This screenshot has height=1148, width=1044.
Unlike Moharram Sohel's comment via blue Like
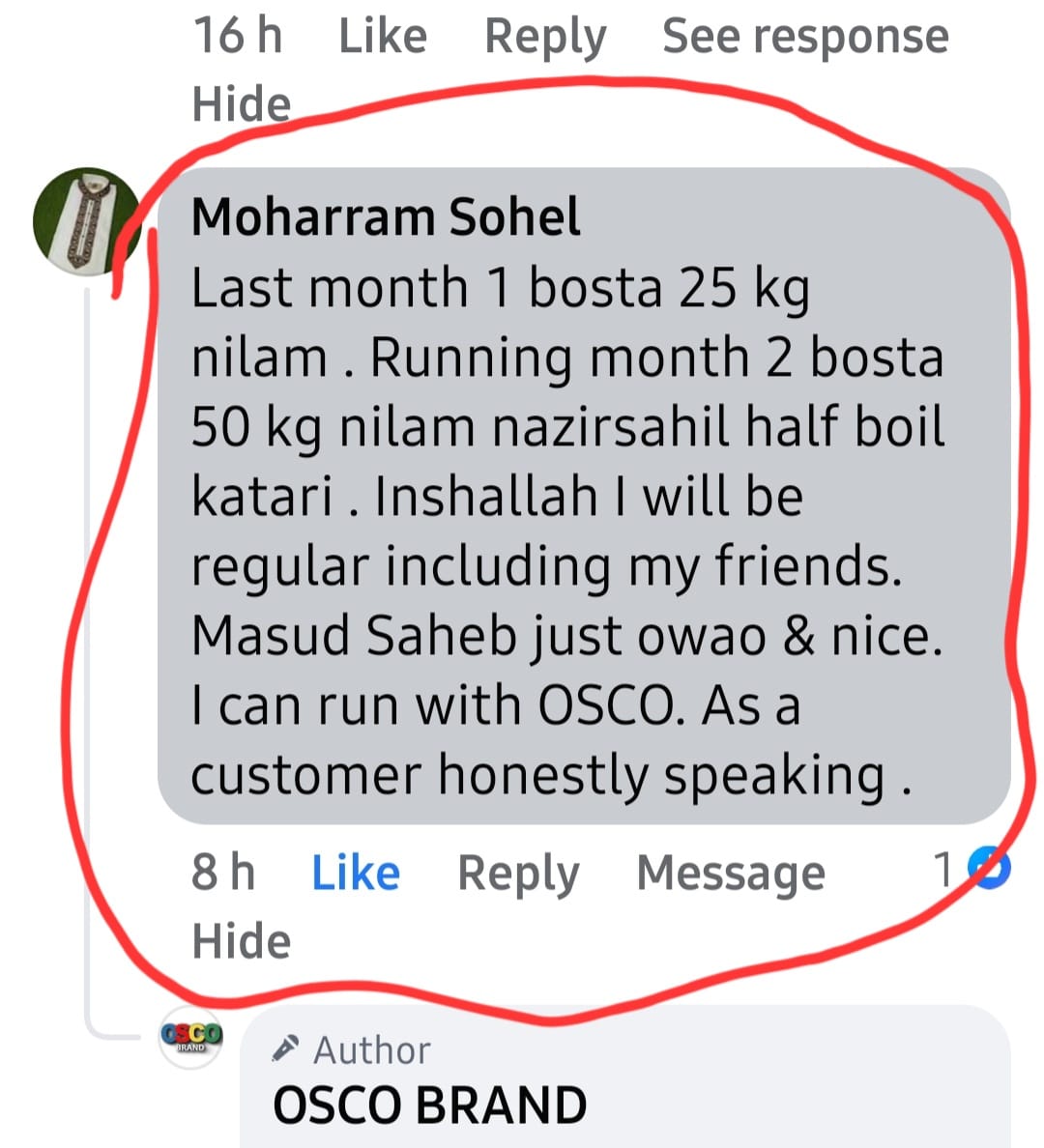coord(355,873)
